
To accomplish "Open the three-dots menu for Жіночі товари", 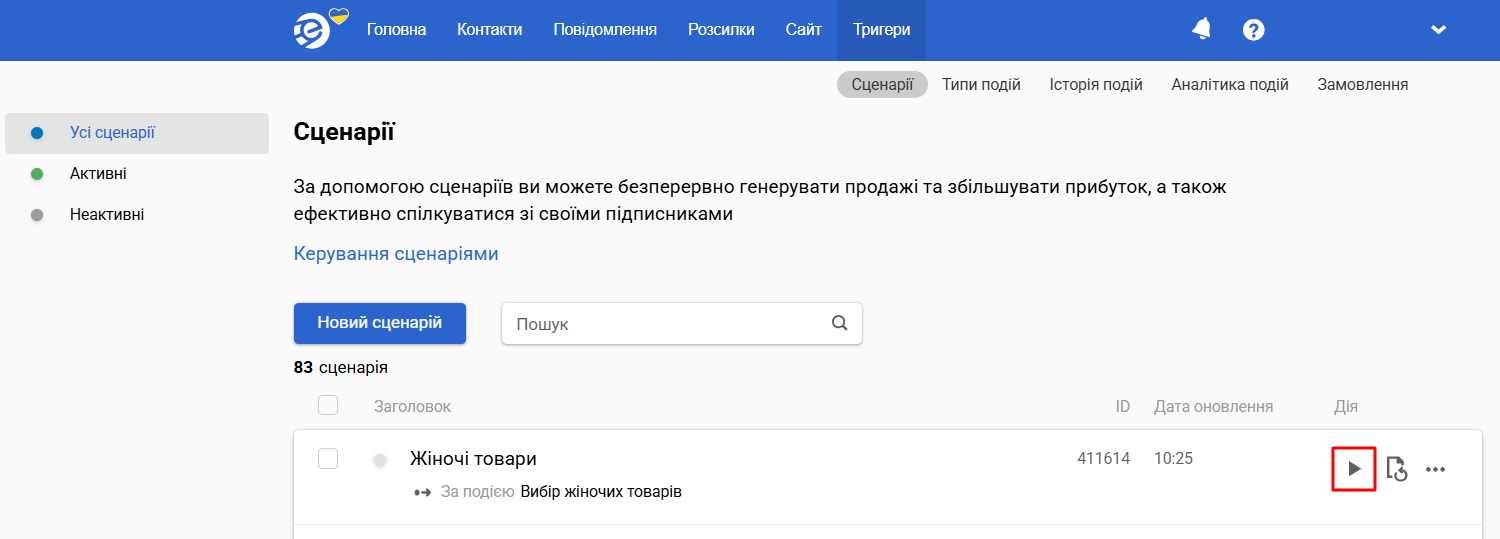I will tap(1436, 468).
